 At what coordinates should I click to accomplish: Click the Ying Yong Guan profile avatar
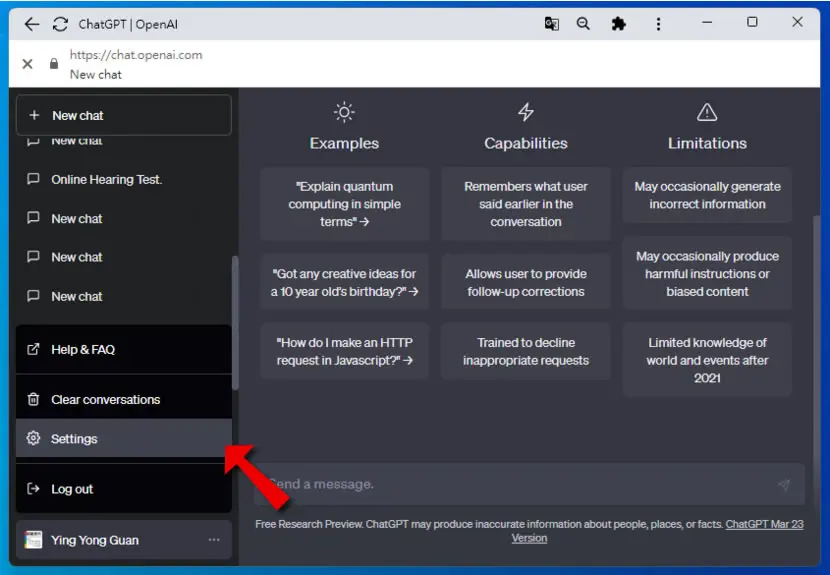33,540
